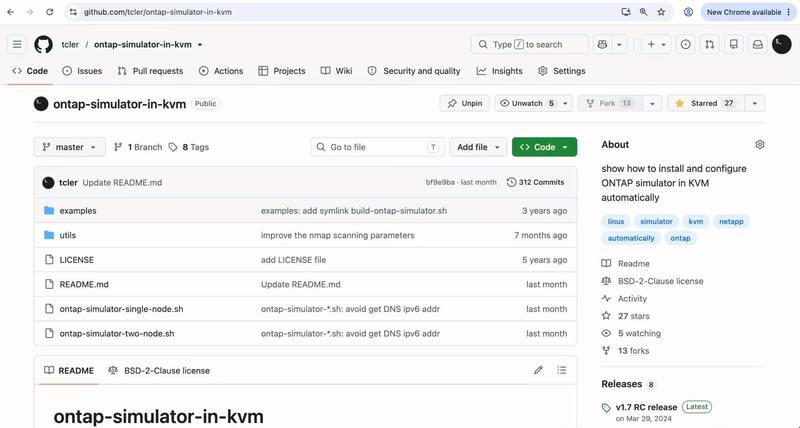Expand the Add file dropdown
The width and height of the screenshot is (800, 428).
pyautogui.click(x=478, y=147)
